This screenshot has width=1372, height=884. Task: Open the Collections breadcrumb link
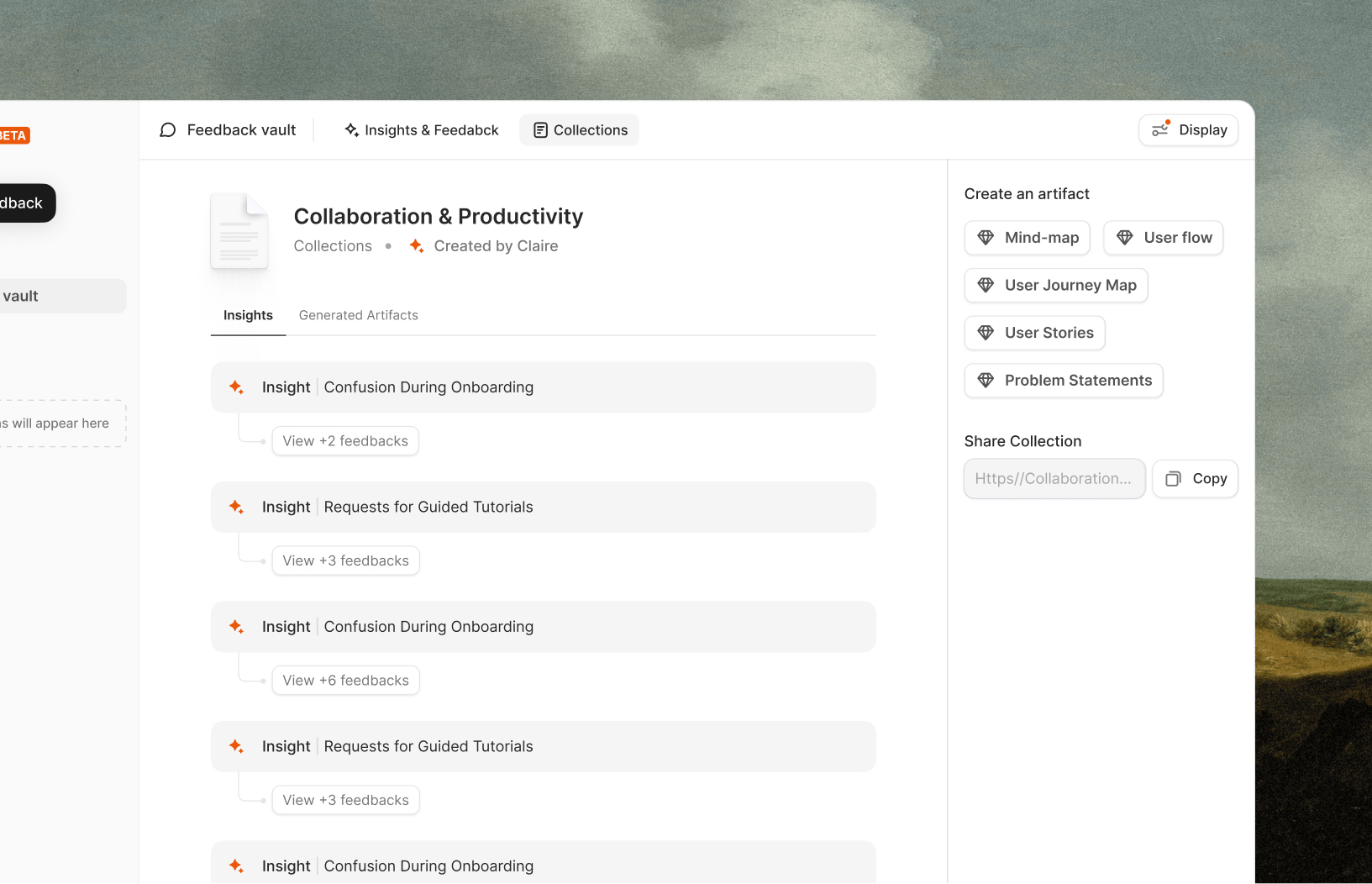click(x=333, y=246)
